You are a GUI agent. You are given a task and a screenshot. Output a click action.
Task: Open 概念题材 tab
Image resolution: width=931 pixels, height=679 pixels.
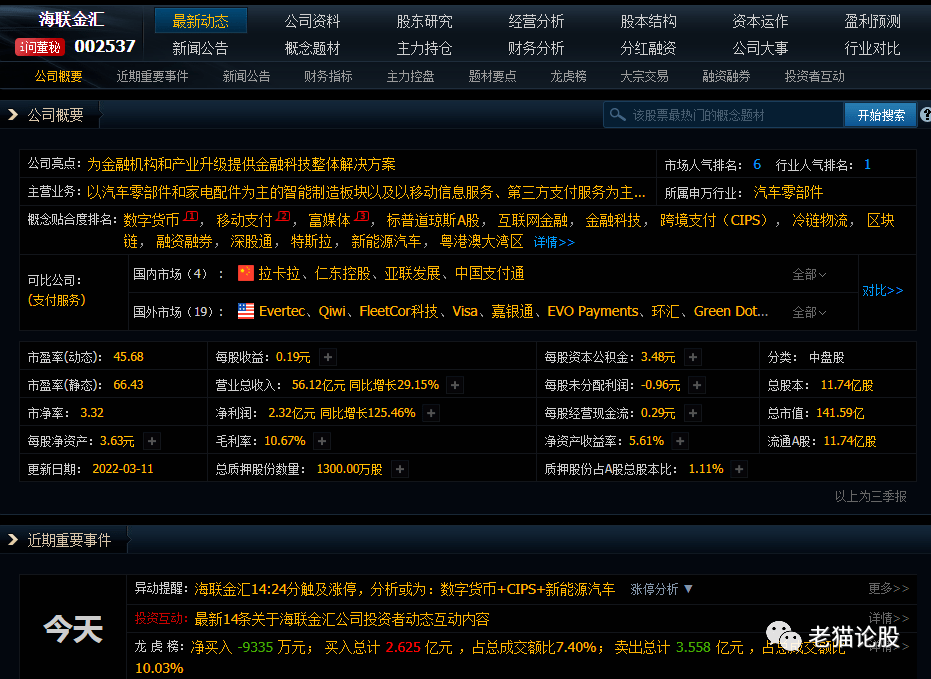pyautogui.click(x=312, y=48)
